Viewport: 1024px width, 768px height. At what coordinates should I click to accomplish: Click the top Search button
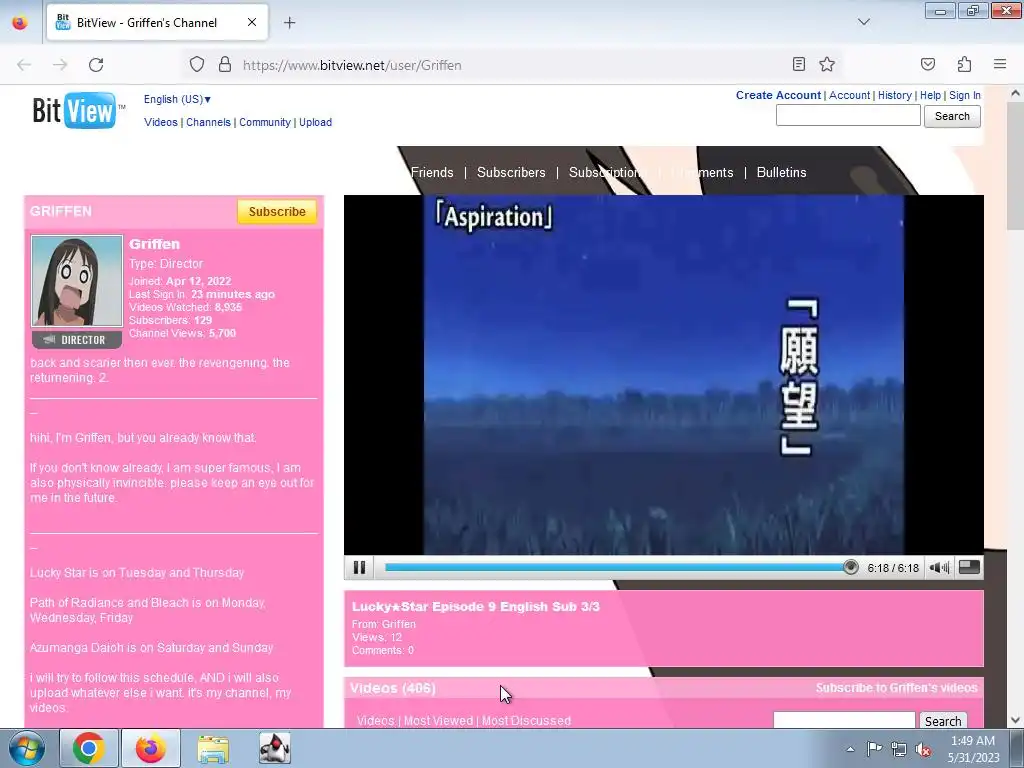pyautogui.click(x=952, y=116)
